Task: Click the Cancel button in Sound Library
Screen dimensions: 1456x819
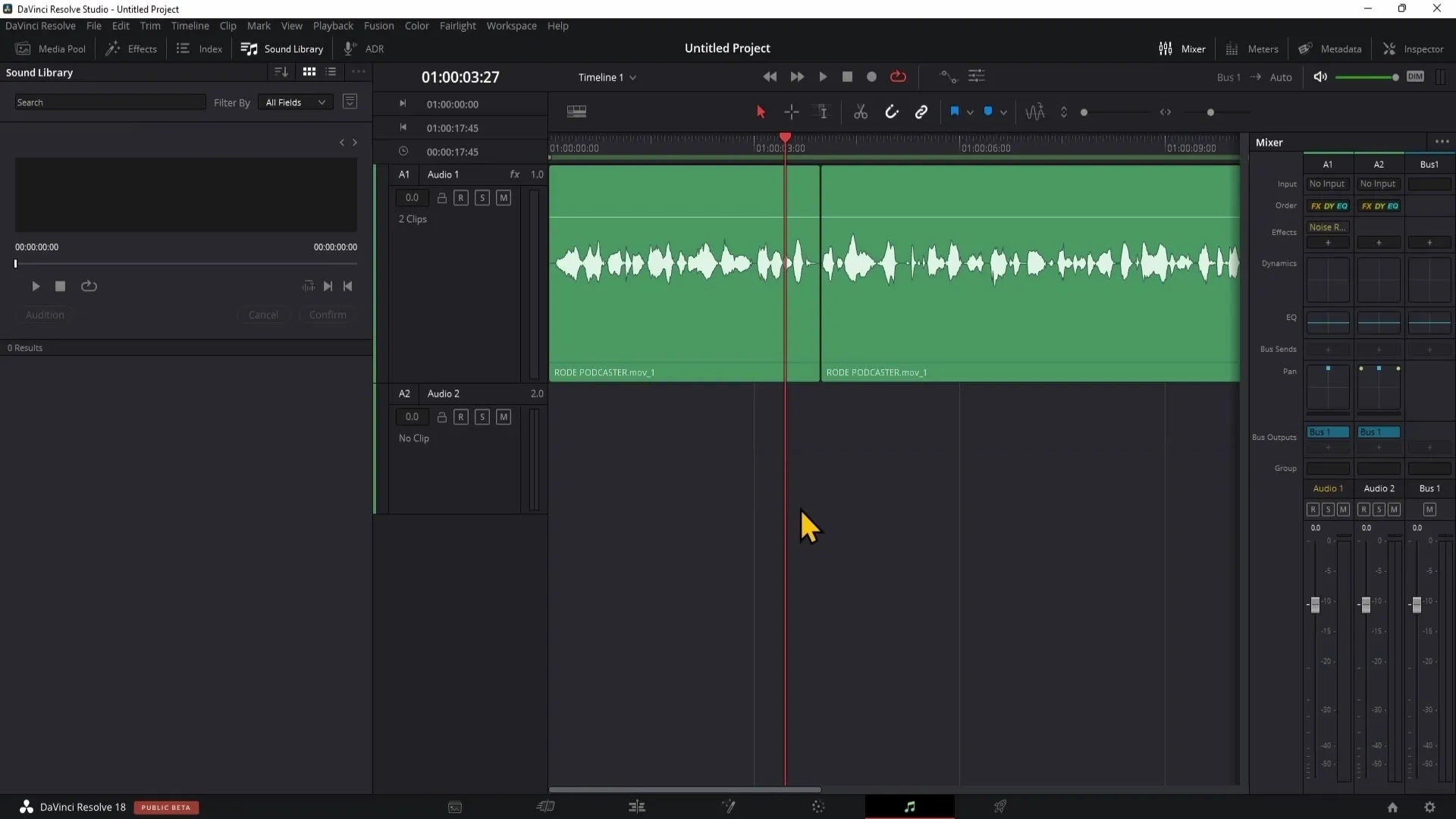Action: pos(263,314)
